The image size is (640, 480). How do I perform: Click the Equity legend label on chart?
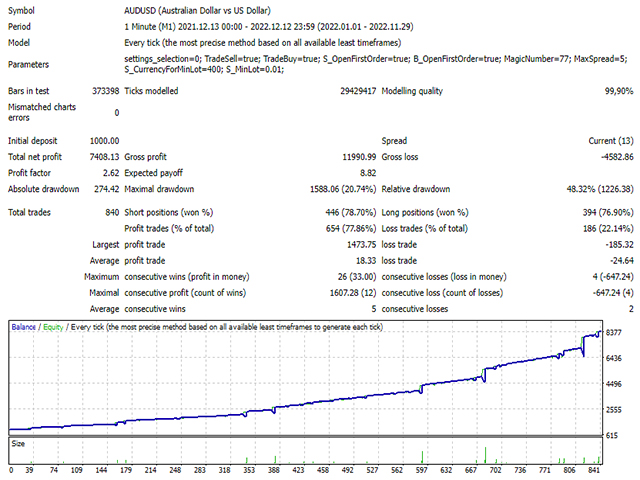coord(53,327)
